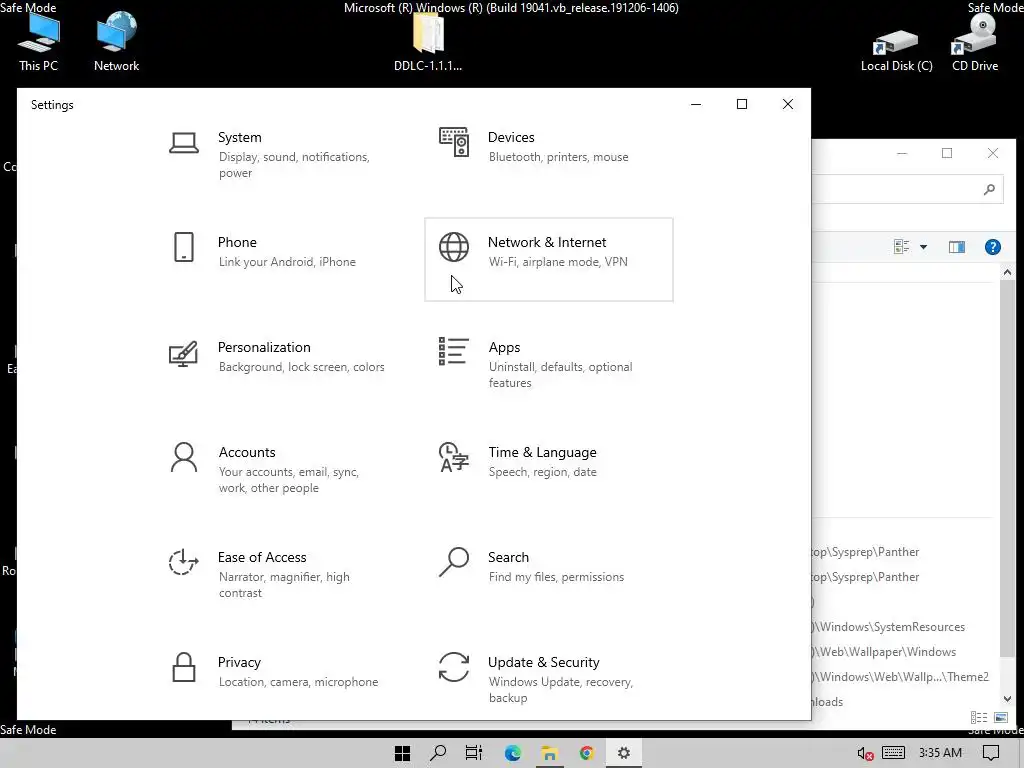The height and width of the screenshot is (768, 1024).
Task: Open taskbar Search magnifier
Action: [x=438, y=753]
